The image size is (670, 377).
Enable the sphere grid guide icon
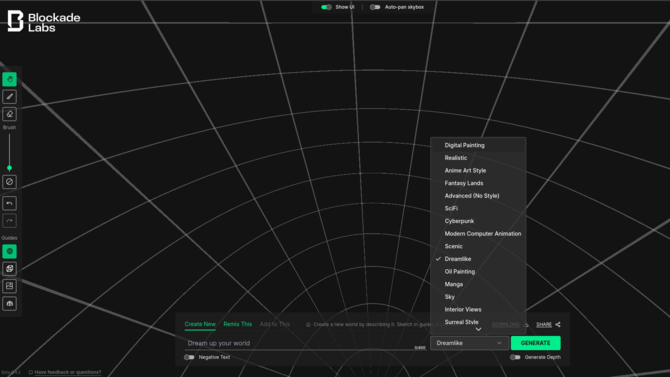9,251
